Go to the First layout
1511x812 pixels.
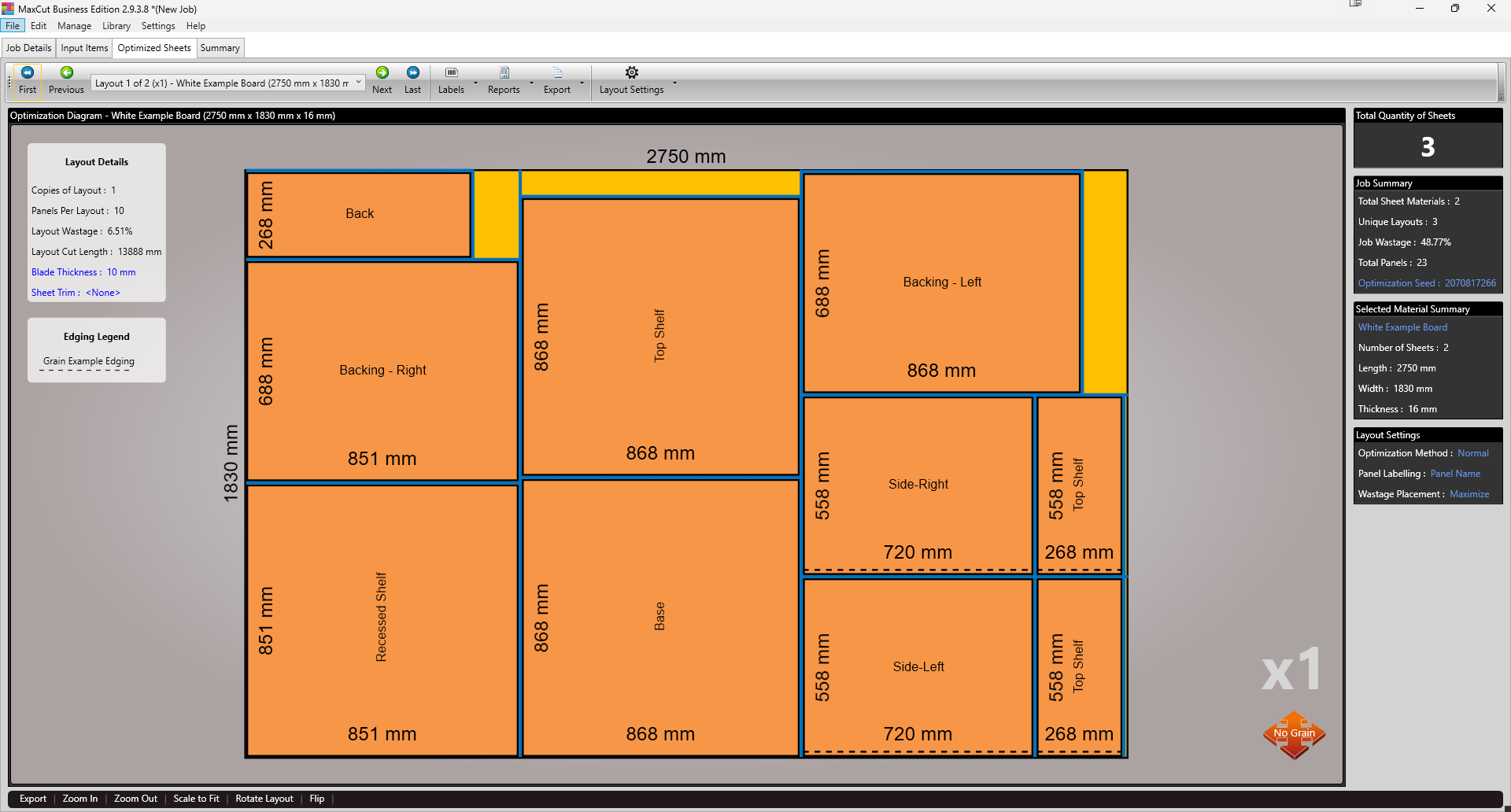(x=28, y=80)
